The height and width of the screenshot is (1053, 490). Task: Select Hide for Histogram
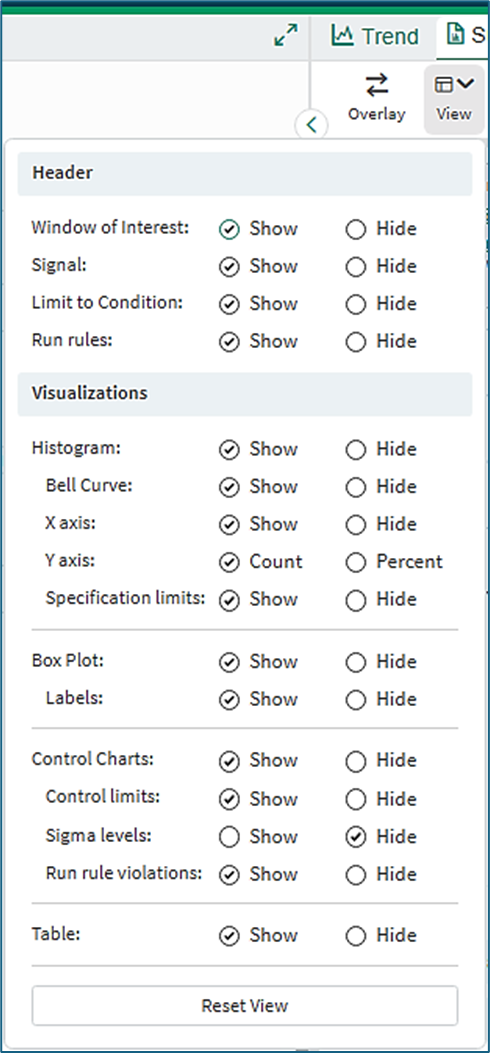[x=356, y=450]
